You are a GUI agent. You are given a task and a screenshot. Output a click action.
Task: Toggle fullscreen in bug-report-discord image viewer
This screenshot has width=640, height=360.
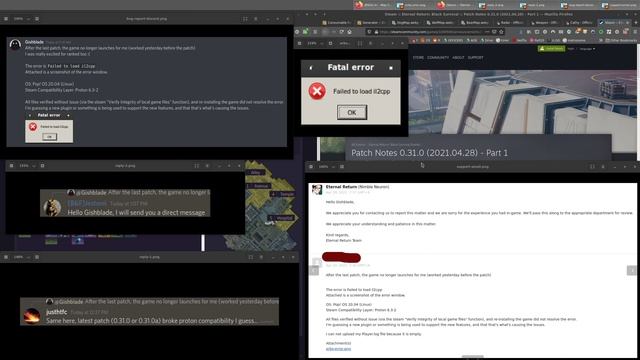click(245, 19)
